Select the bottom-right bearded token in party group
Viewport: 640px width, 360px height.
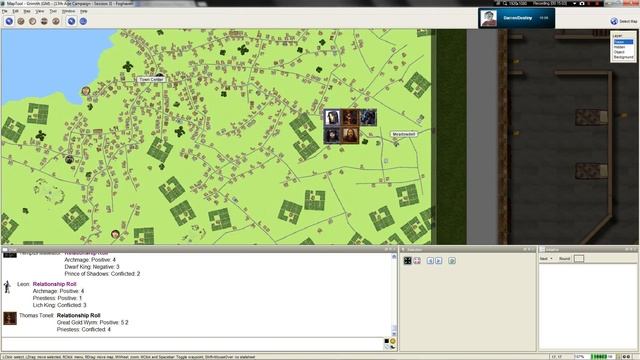[350, 136]
